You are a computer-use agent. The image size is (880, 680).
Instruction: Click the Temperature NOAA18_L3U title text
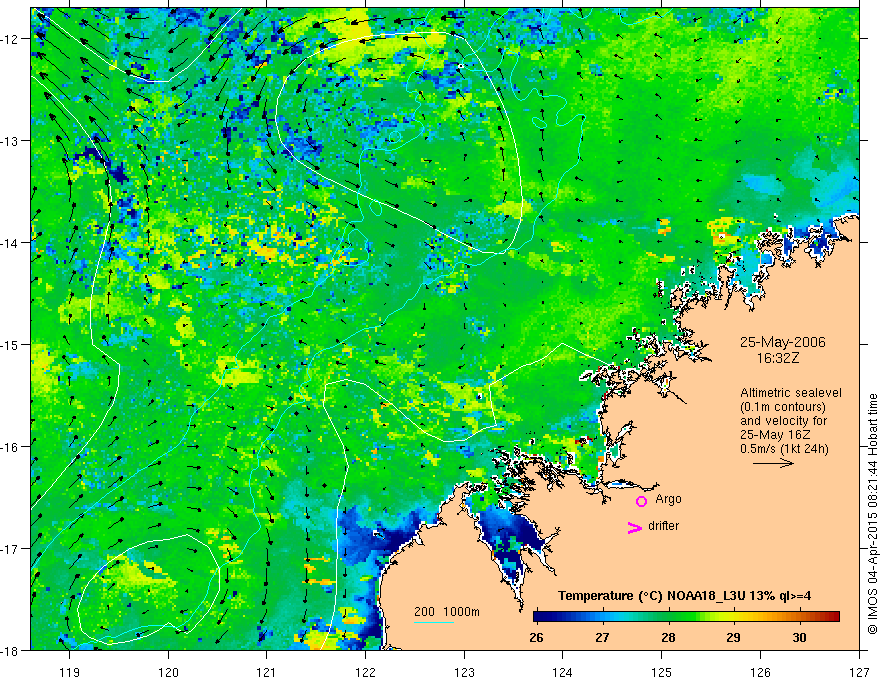pos(684,596)
